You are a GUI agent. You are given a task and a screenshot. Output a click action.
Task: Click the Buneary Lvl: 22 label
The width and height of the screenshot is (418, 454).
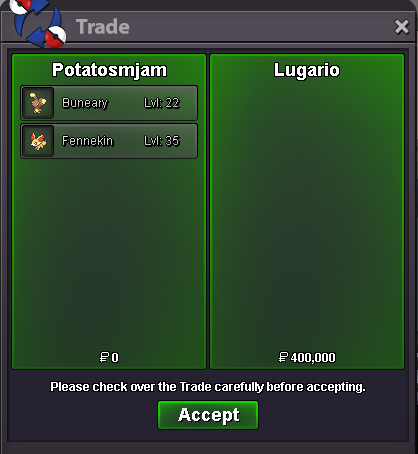click(x=162, y=103)
